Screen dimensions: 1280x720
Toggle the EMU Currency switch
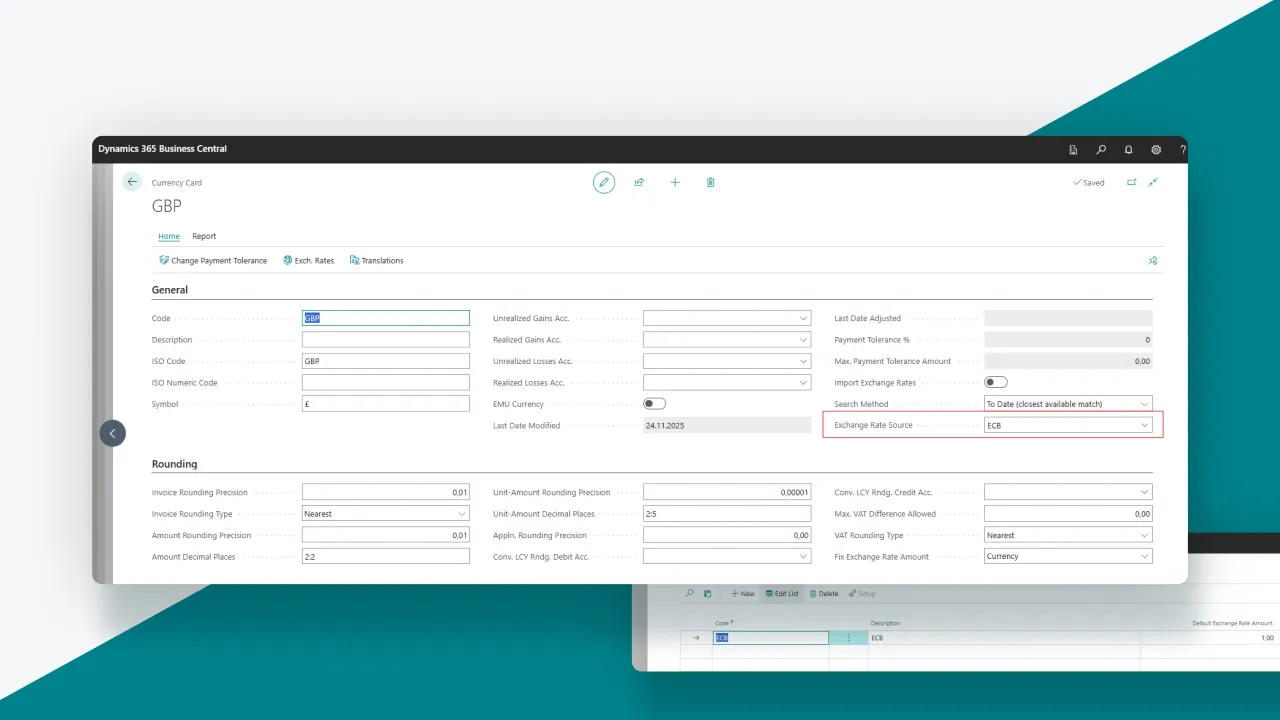(x=654, y=404)
